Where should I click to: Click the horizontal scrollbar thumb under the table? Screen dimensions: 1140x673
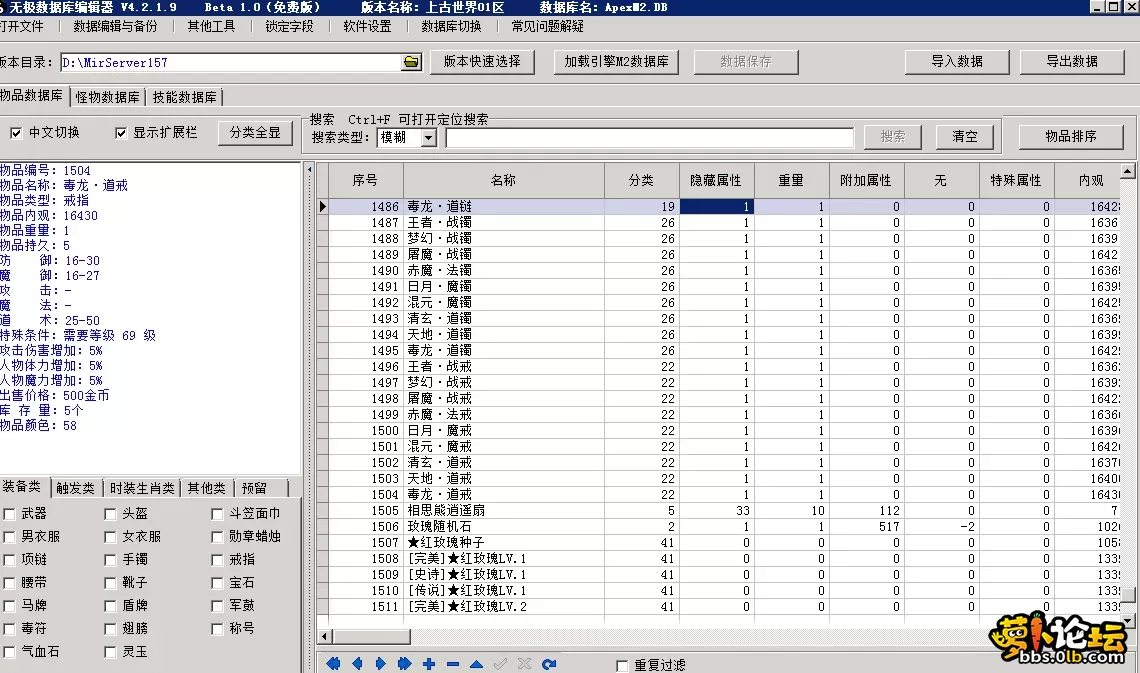point(372,637)
